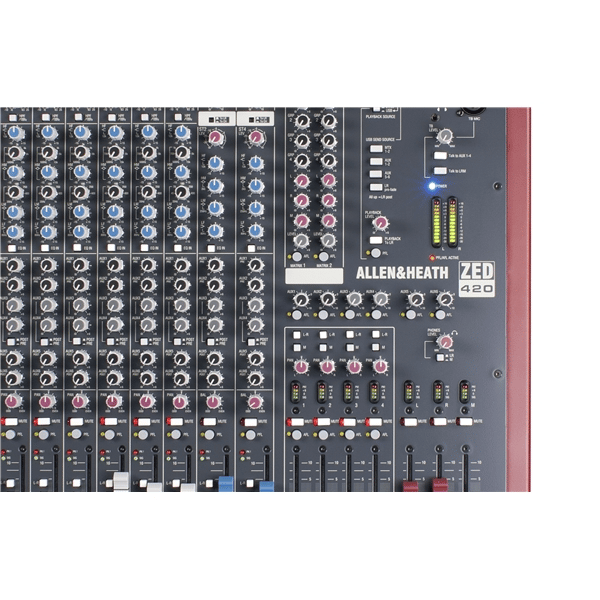Adjust the PLAYBACK LEVEL knob
Viewport: 600px width, 600px height.
(x=380, y=223)
